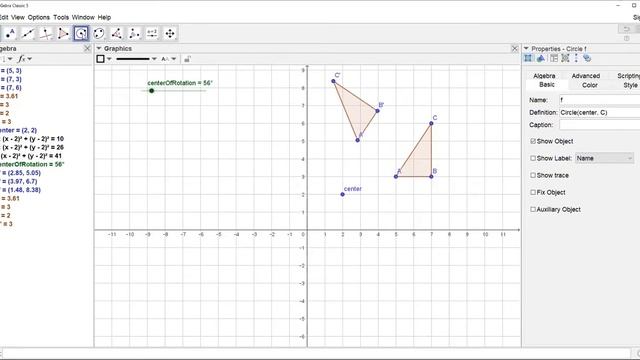640x360 pixels.
Task: Close the Algebra panel
Action: tap(87, 49)
